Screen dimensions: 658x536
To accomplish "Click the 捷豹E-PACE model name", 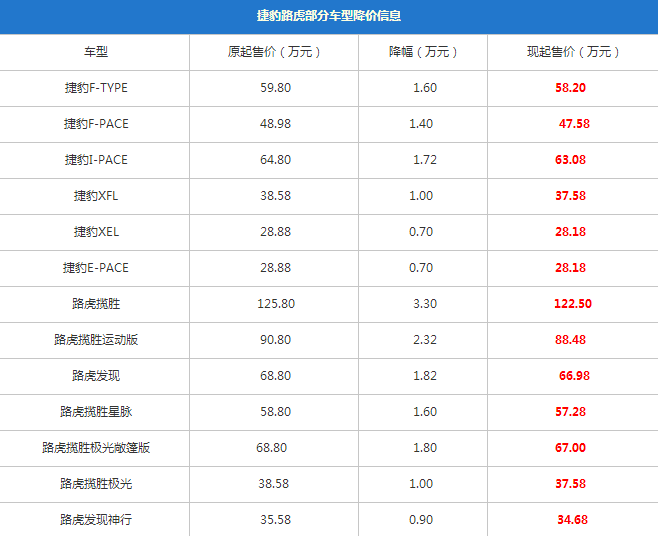I will (96, 268).
